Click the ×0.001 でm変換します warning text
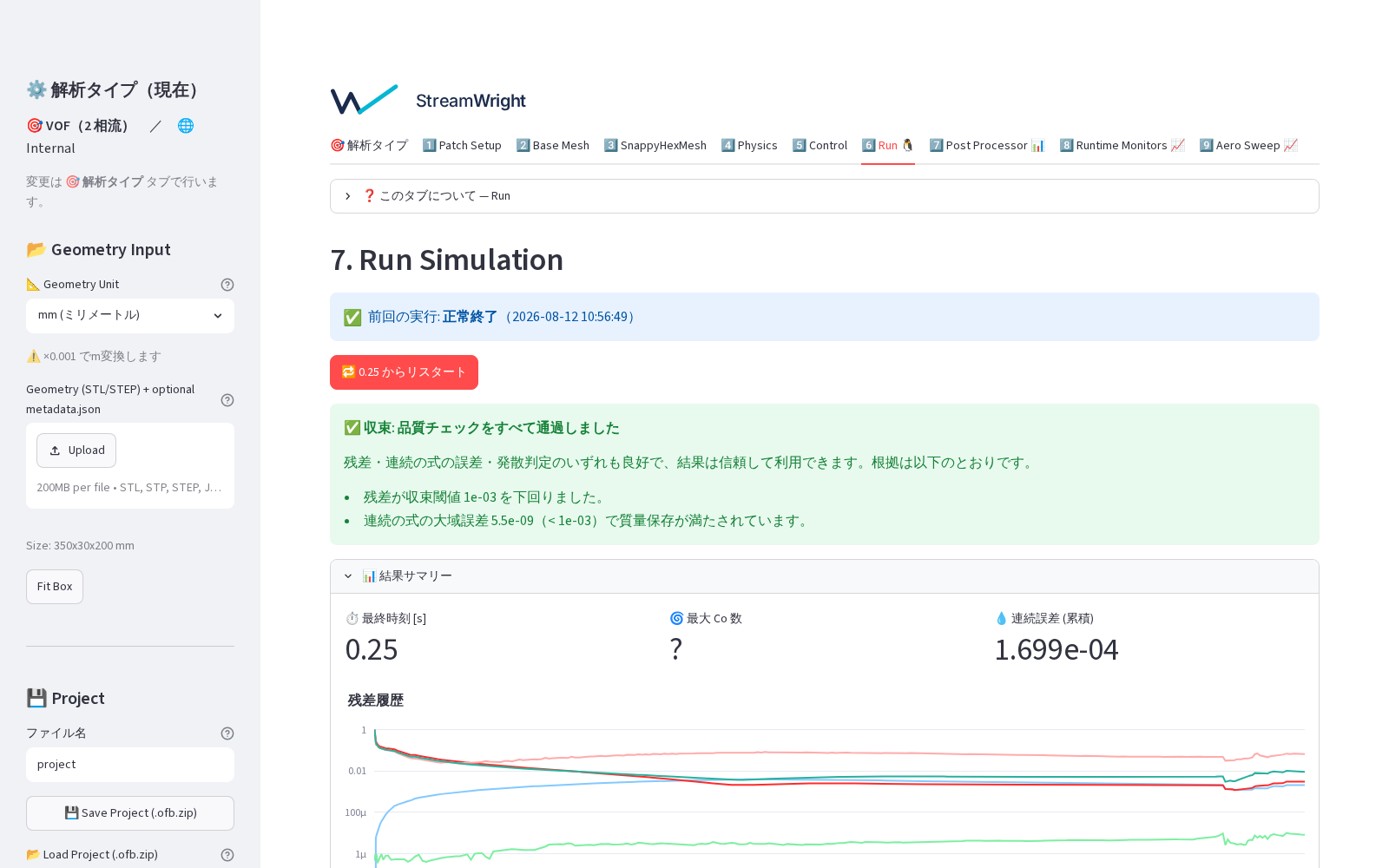Screen dimensions: 1389x868 (x=94, y=357)
